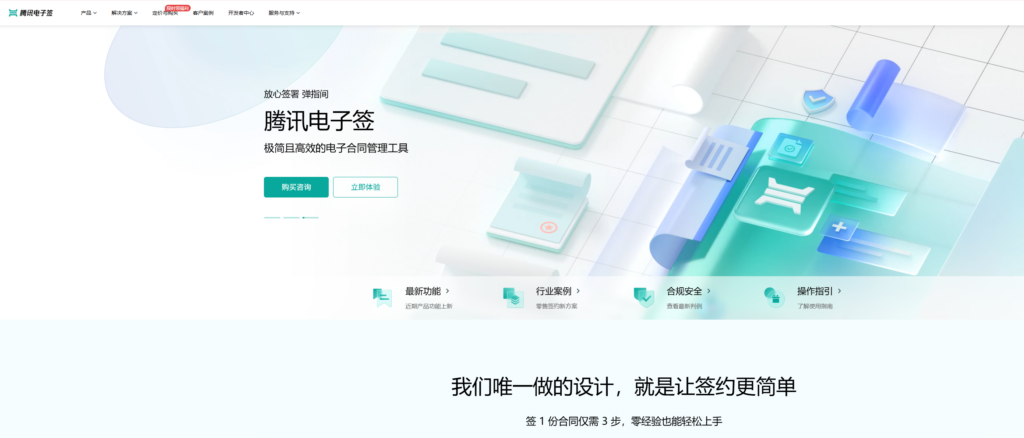
Task: Open the 产品 dropdown menu
Action: click(x=89, y=13)
